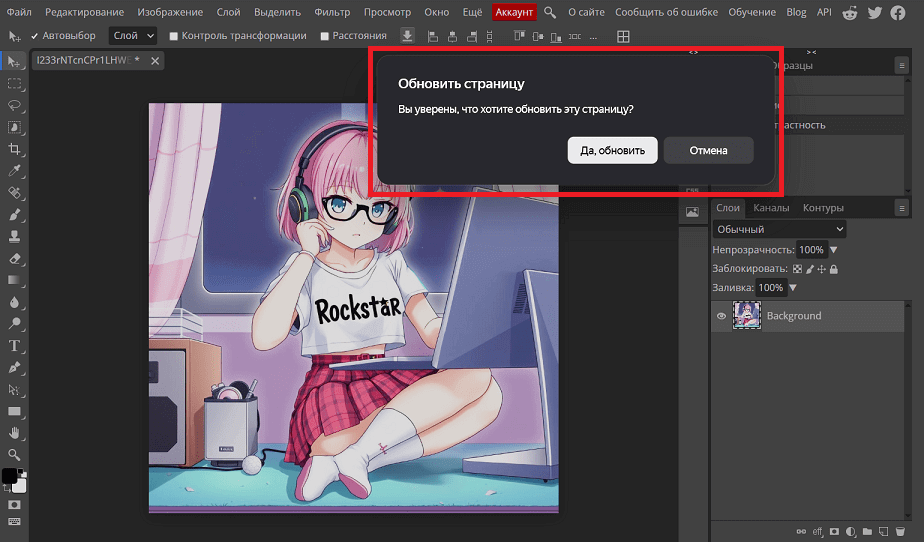Image resolution: width=924 pixels, height=542 pixels.
Task: Expand the Непрозрачность slider arrow
Action: [x=834, y=250]
